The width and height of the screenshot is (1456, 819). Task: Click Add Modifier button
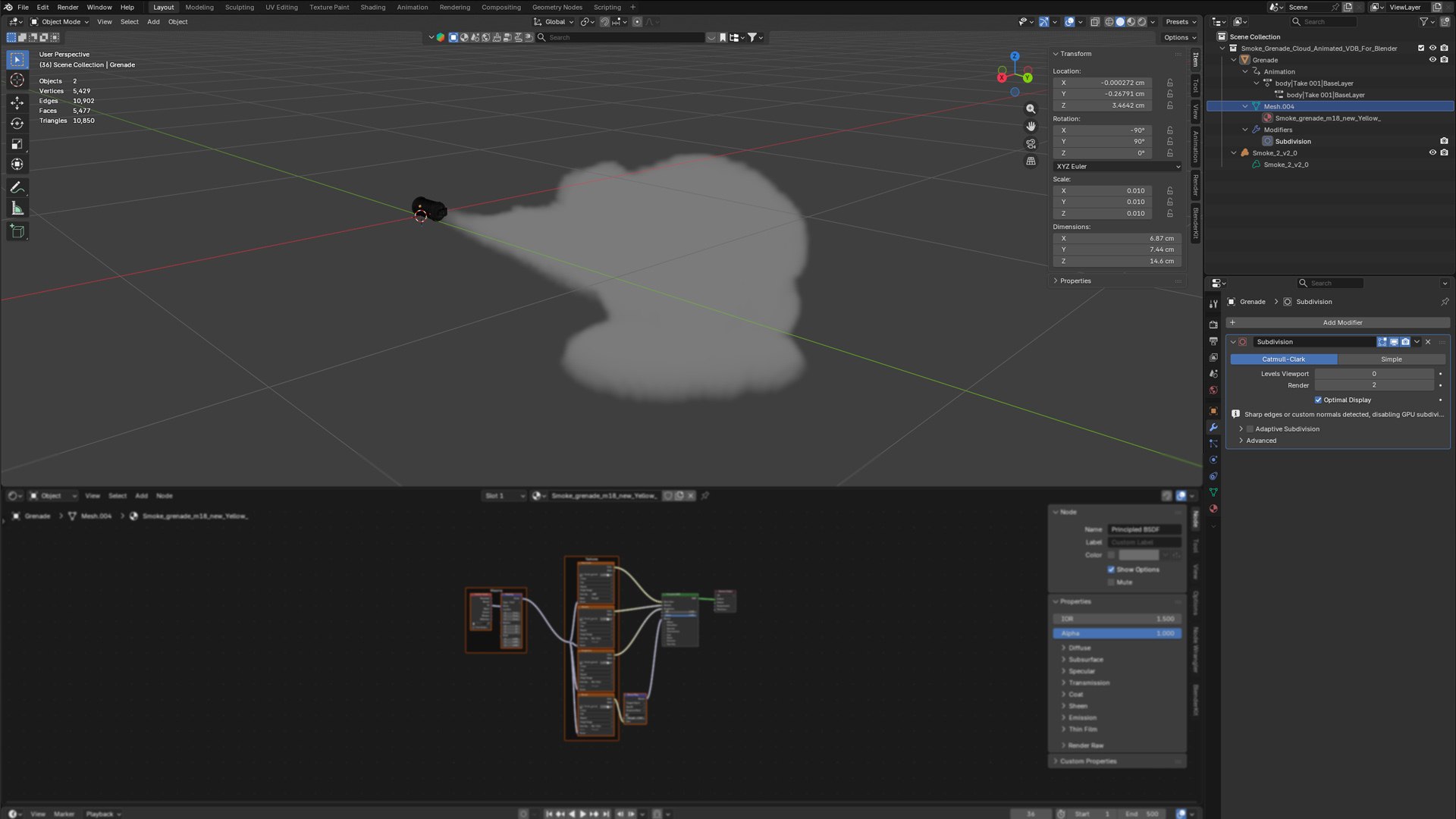(x=1338, y=322)
